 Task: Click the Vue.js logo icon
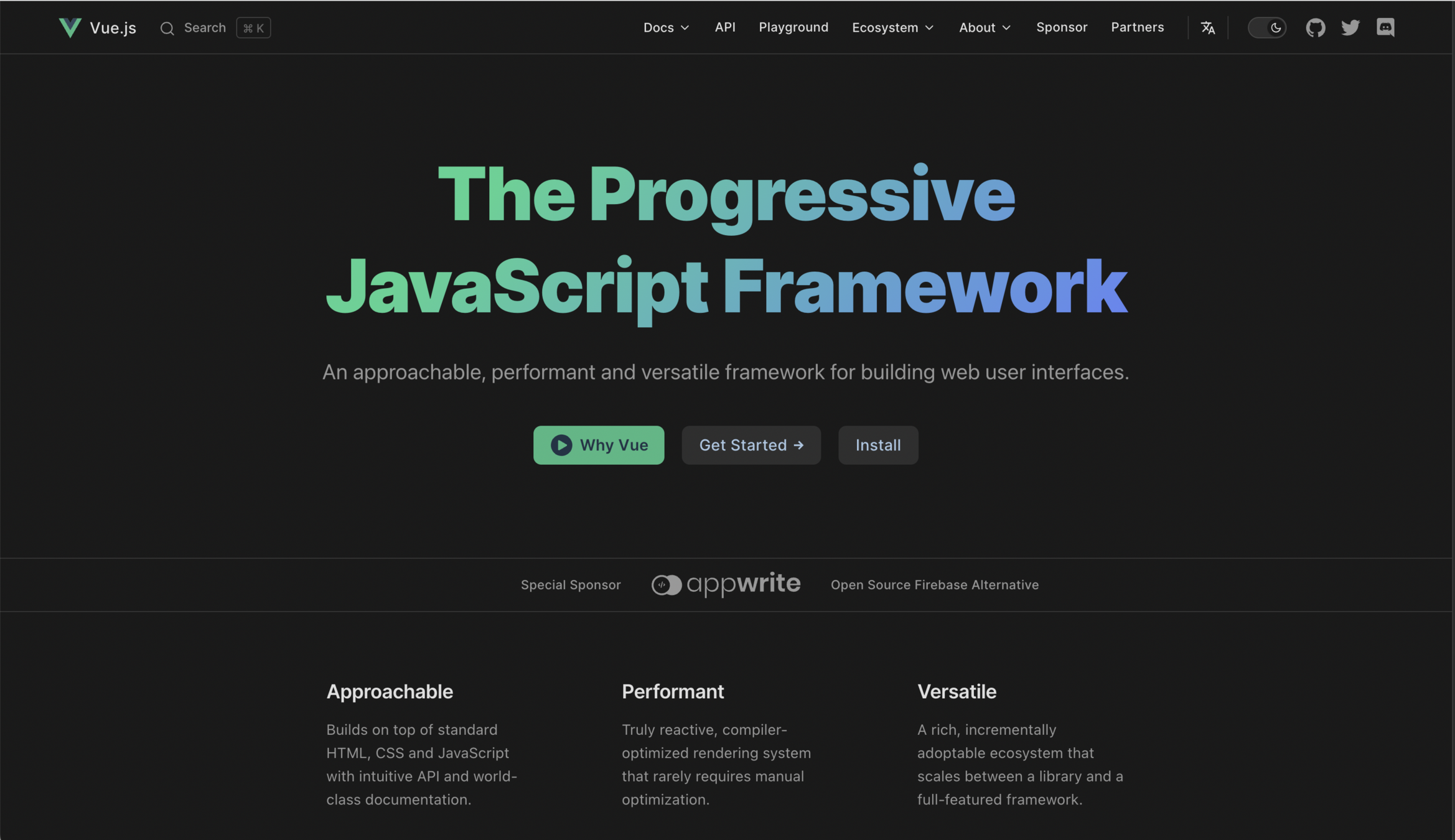point(70,27)
